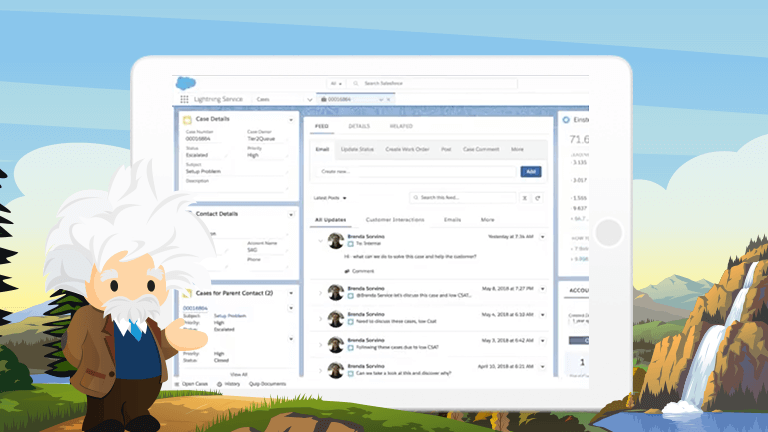Open the All search scope dropdown

pyautogui.click(x=336, y=84)
